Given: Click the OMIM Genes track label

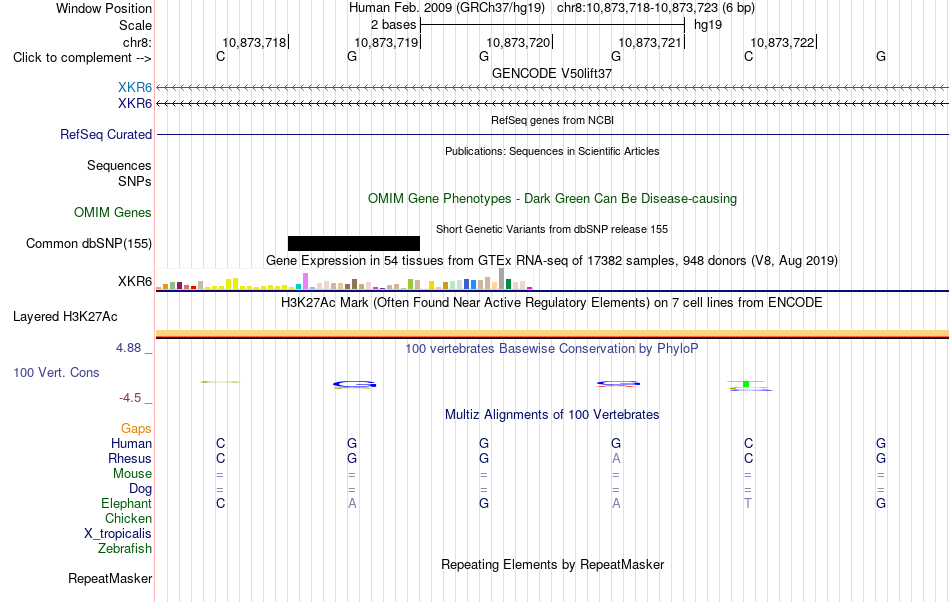Looking at the screenshot, I should 113,213.
